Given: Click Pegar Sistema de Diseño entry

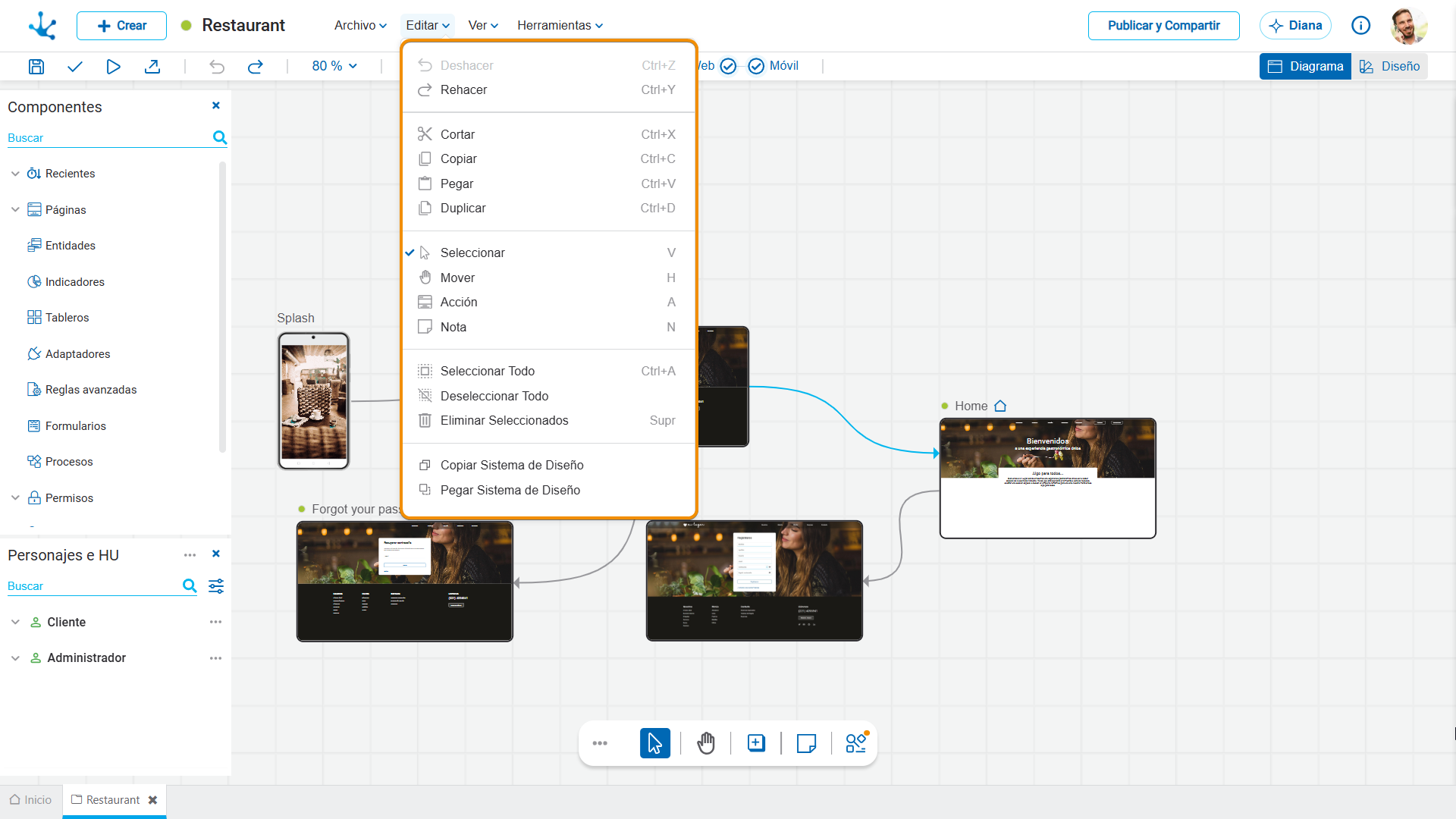Looking at the screenshot, I should (548, 490).
